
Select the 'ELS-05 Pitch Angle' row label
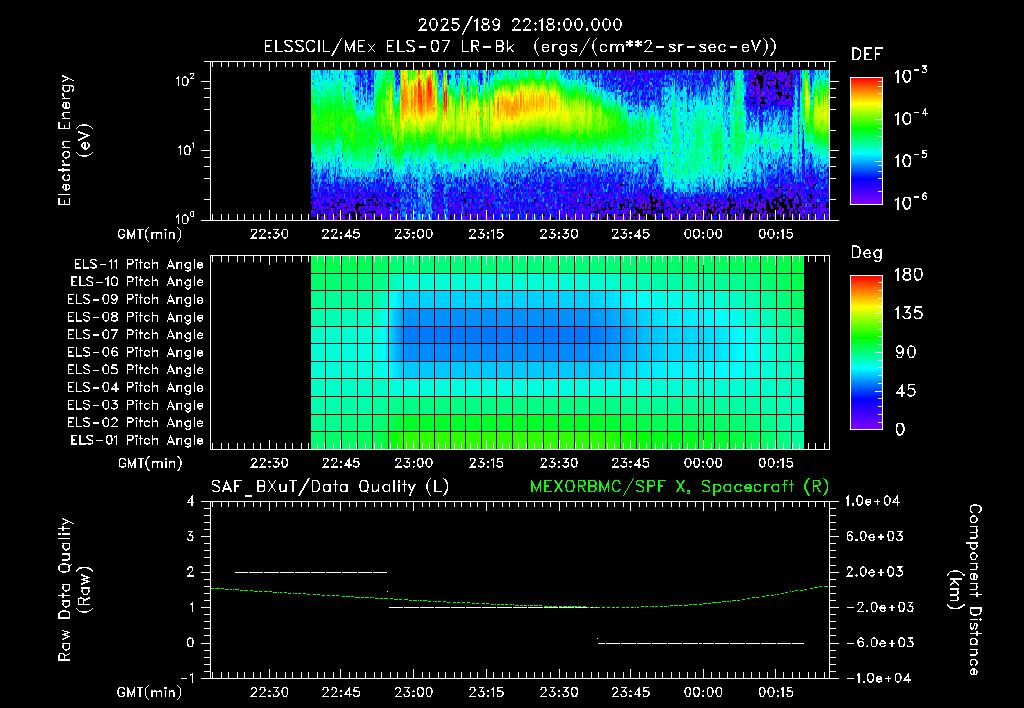pos(135,370)
